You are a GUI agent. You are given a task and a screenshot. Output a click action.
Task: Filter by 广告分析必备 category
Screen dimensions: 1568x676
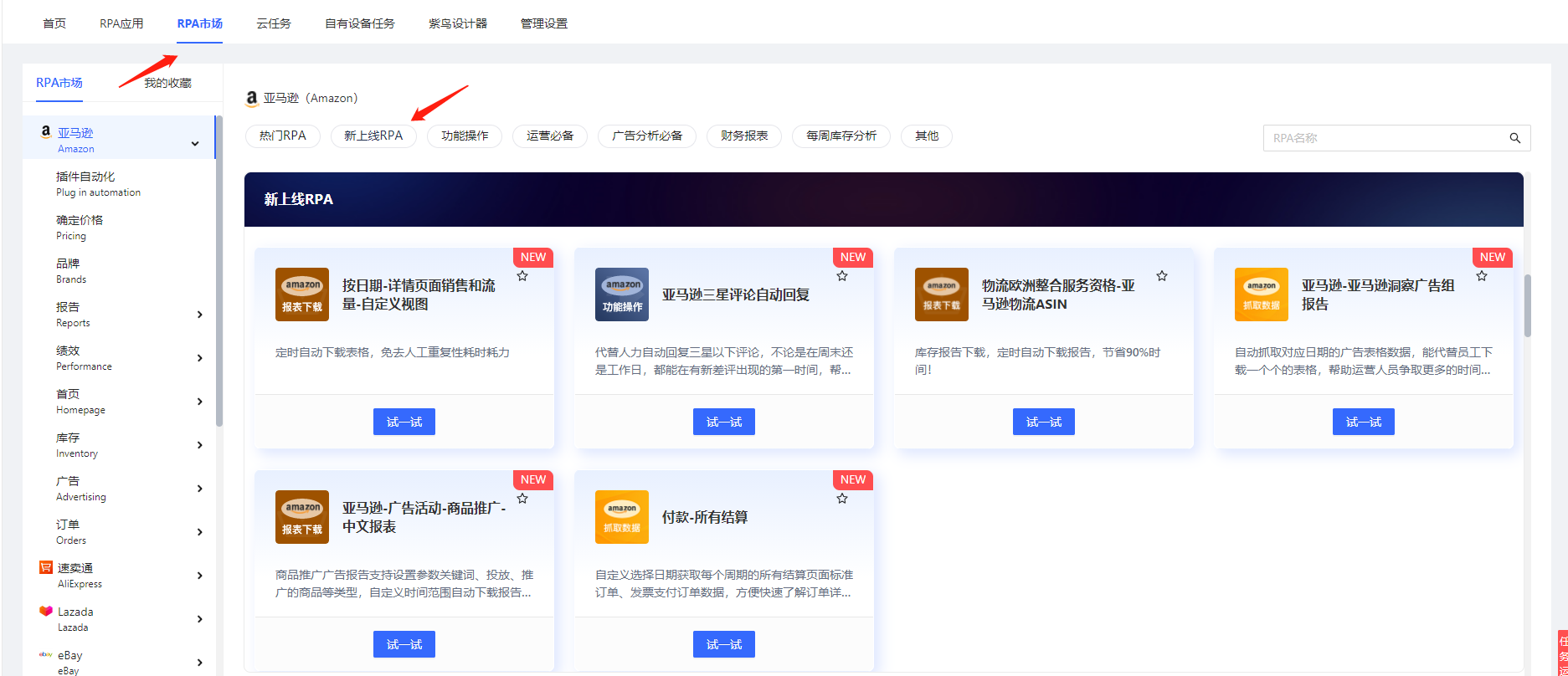(647, 136)
